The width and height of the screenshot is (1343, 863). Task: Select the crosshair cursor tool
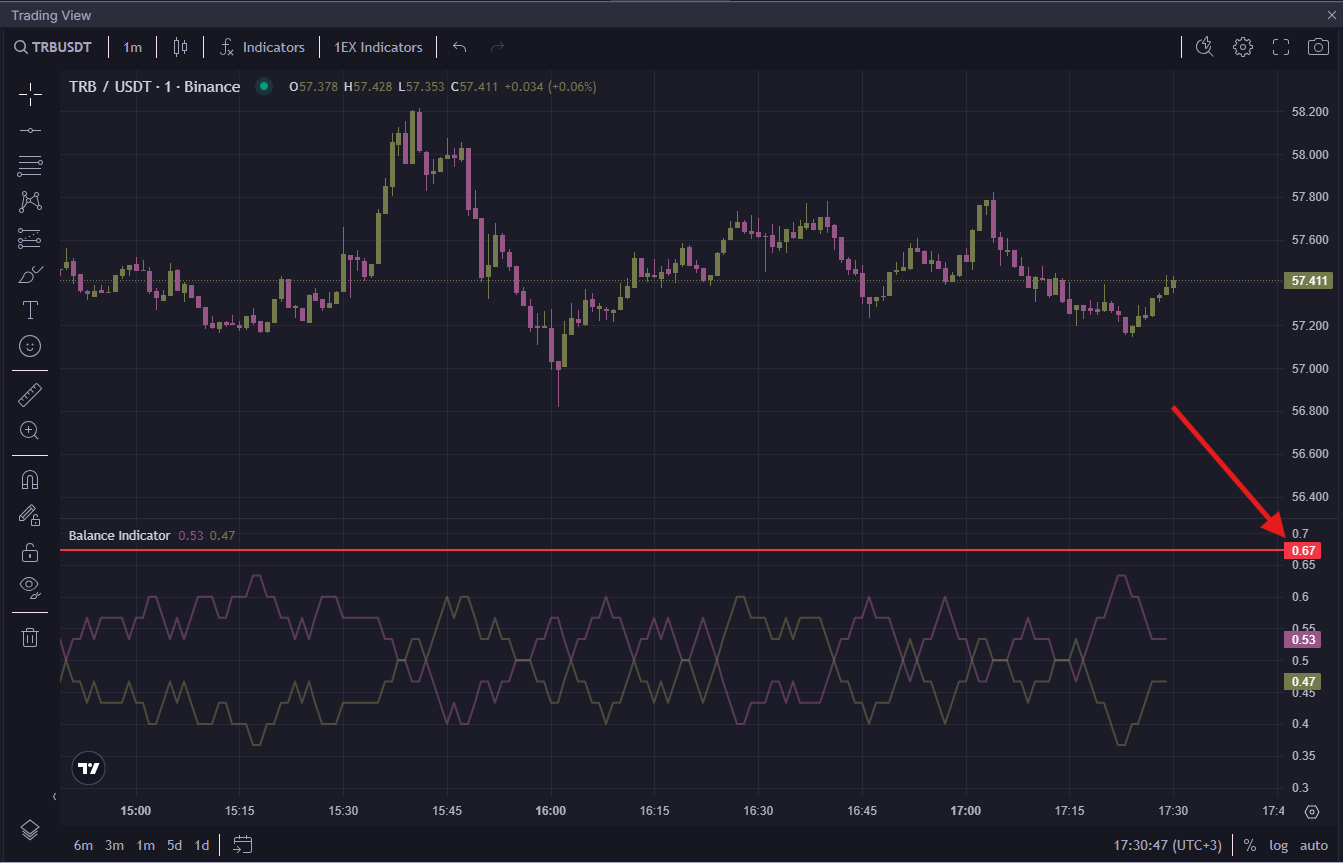coord(30,95)
